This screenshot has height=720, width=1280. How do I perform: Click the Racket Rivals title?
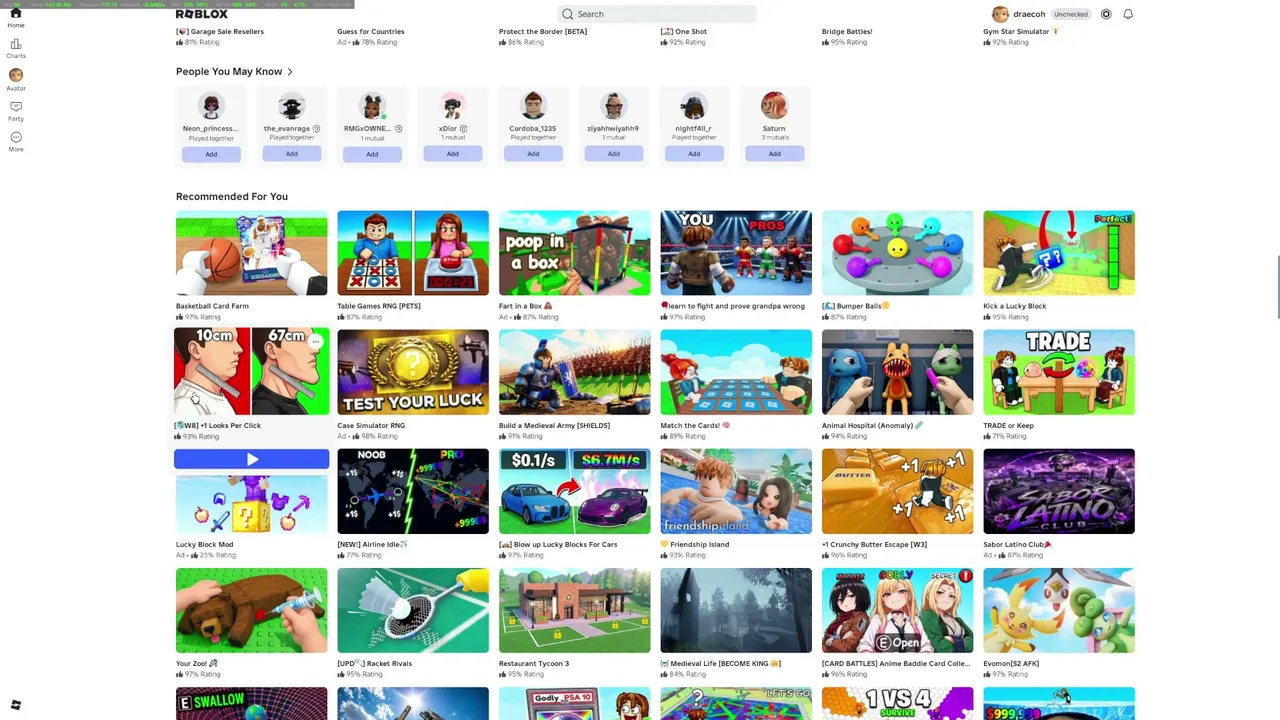coord(375,664)
